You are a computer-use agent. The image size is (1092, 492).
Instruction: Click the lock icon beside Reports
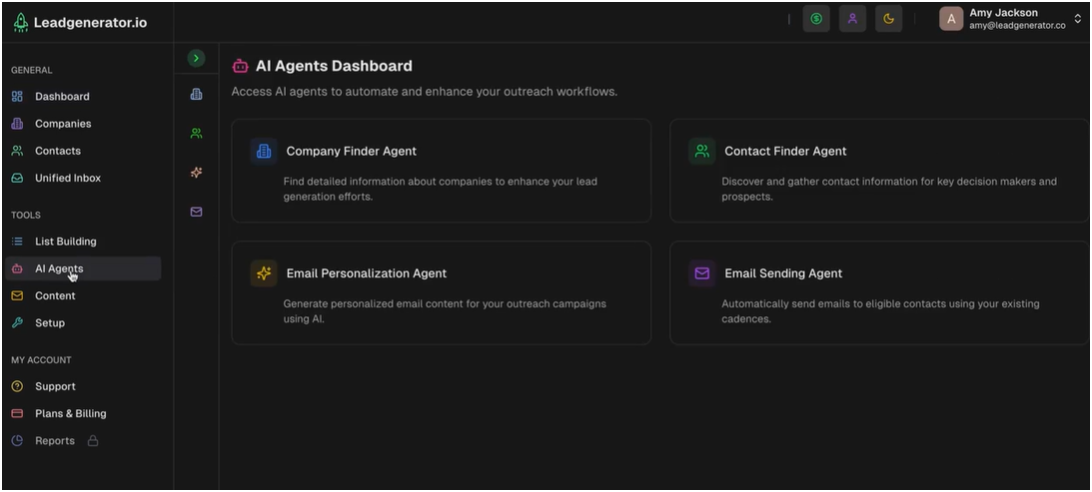[93, 440]
